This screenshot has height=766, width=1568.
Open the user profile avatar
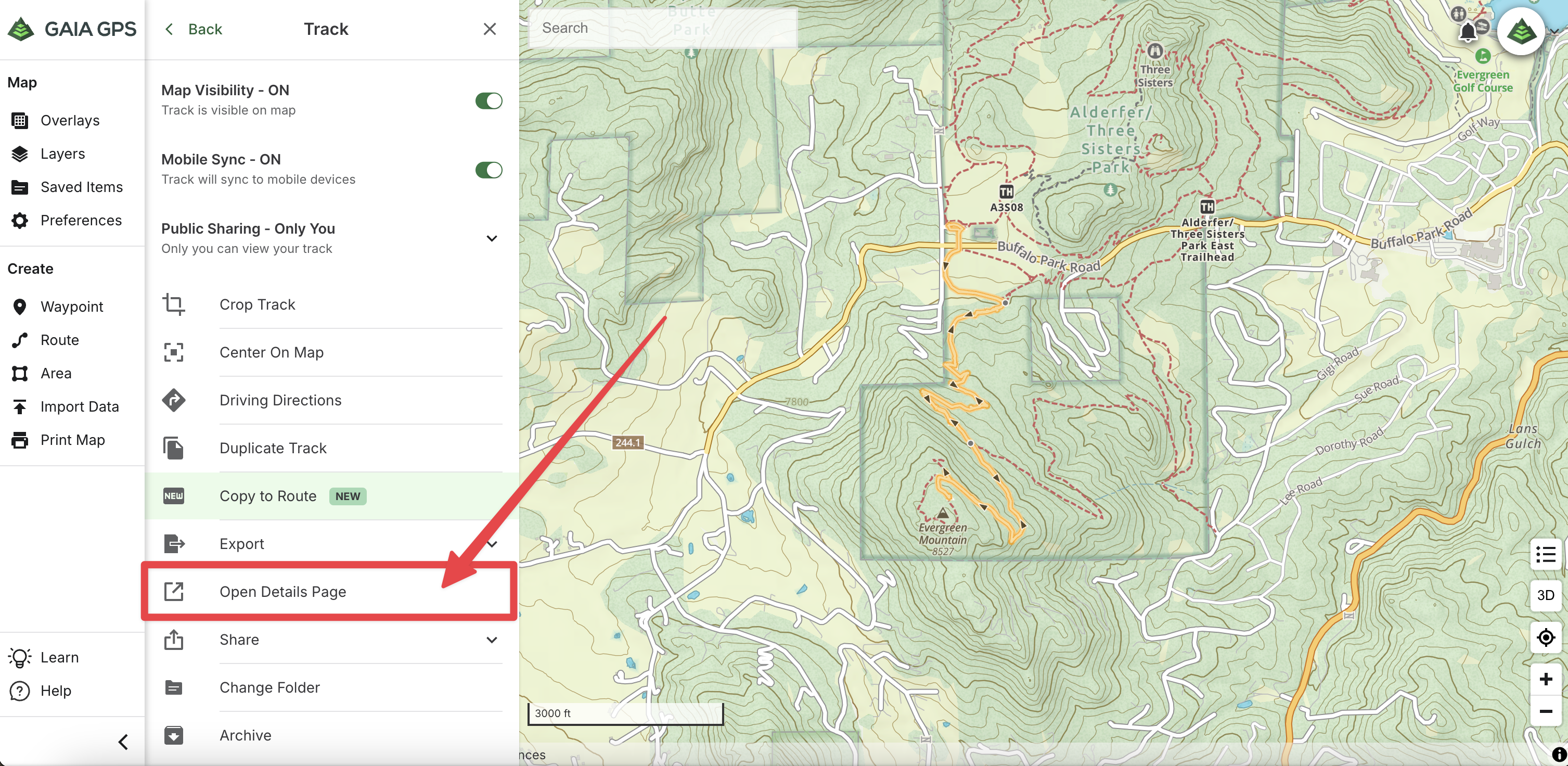coord(1521,31)
